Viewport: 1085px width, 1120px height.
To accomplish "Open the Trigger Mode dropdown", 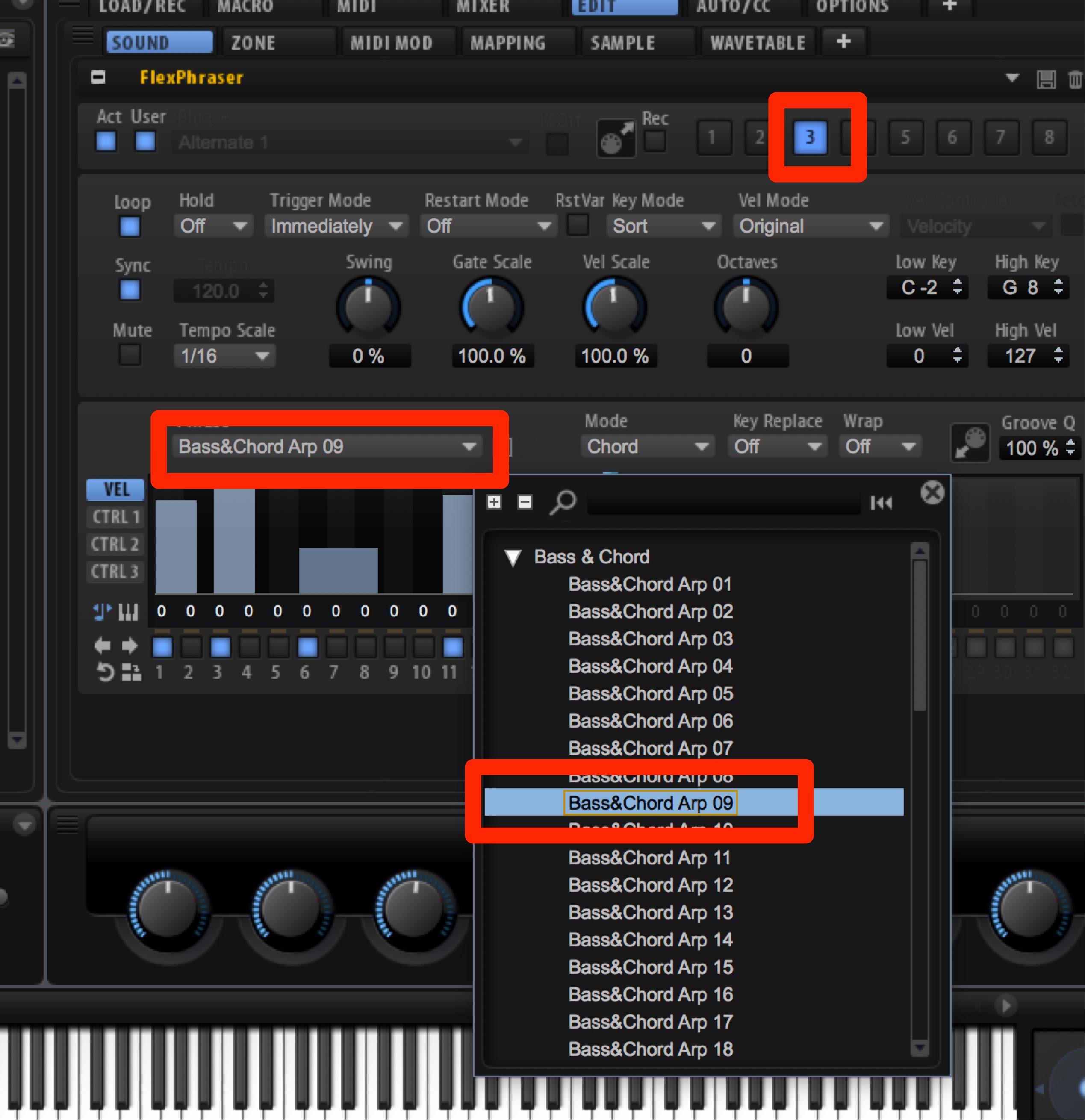I will 336,226.
